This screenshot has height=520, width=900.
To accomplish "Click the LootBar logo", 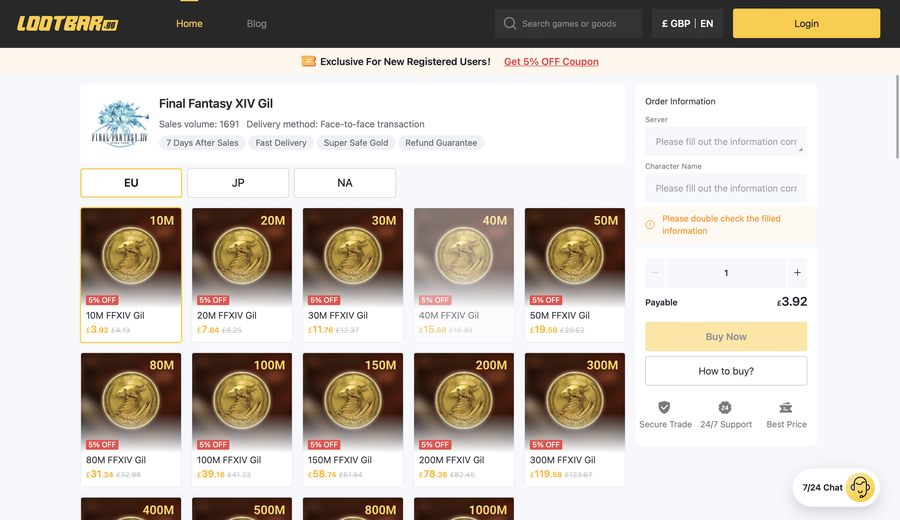I will [x=67, y=24].
